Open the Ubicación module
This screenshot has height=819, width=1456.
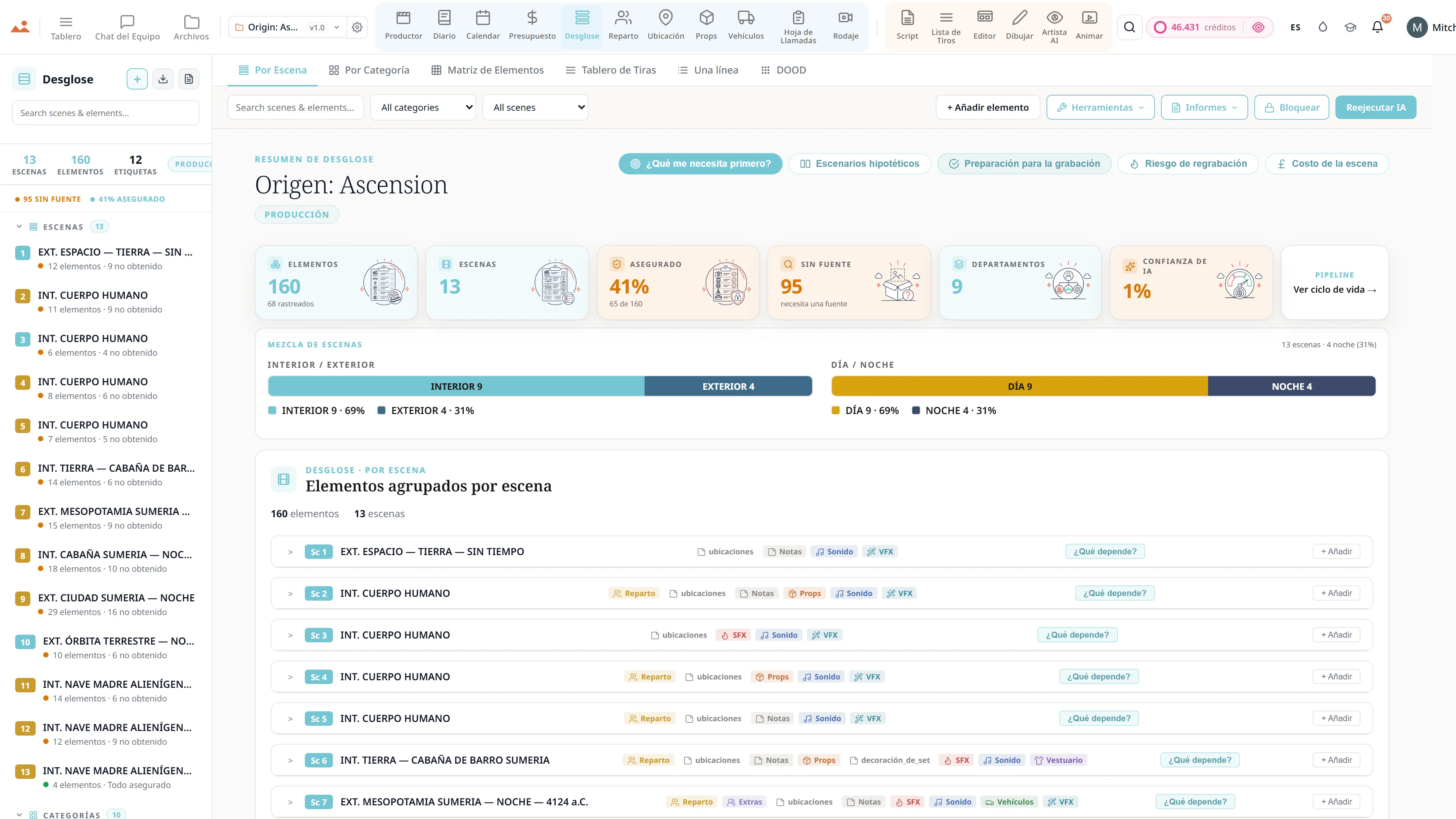pyautogui.click(x=666, y=26)
